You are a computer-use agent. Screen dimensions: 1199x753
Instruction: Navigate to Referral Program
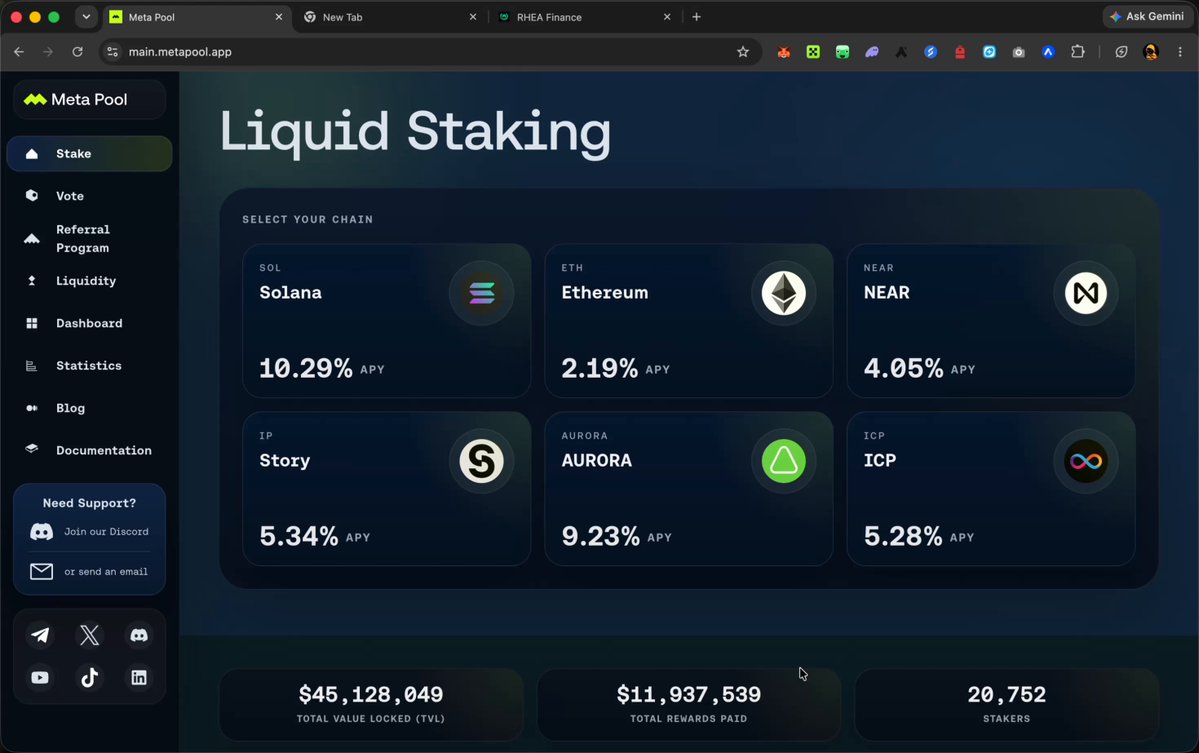click(x=89, y=239)
